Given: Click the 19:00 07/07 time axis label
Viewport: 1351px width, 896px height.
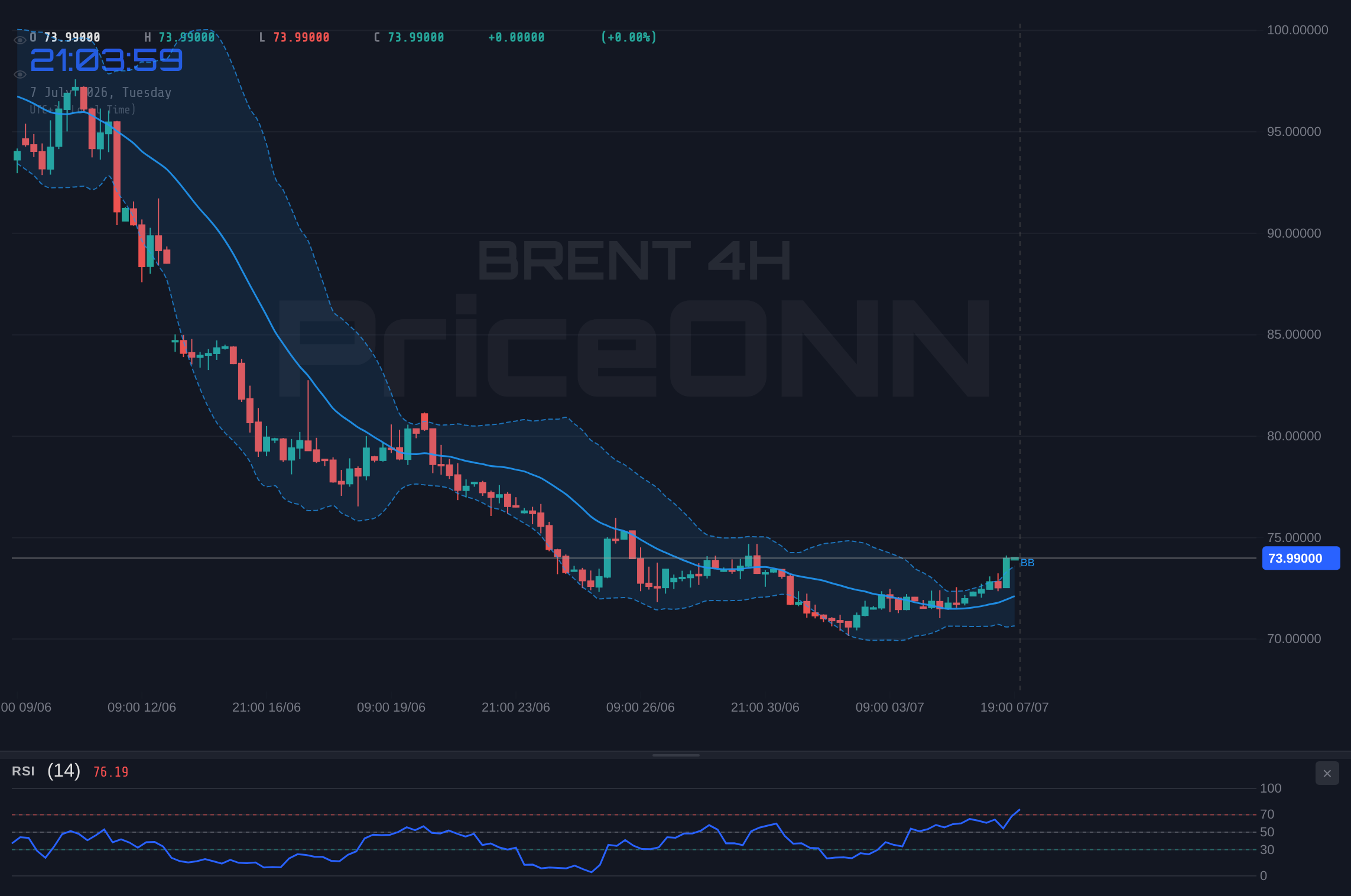Looking at the screenshot, I should [1015, 707].
